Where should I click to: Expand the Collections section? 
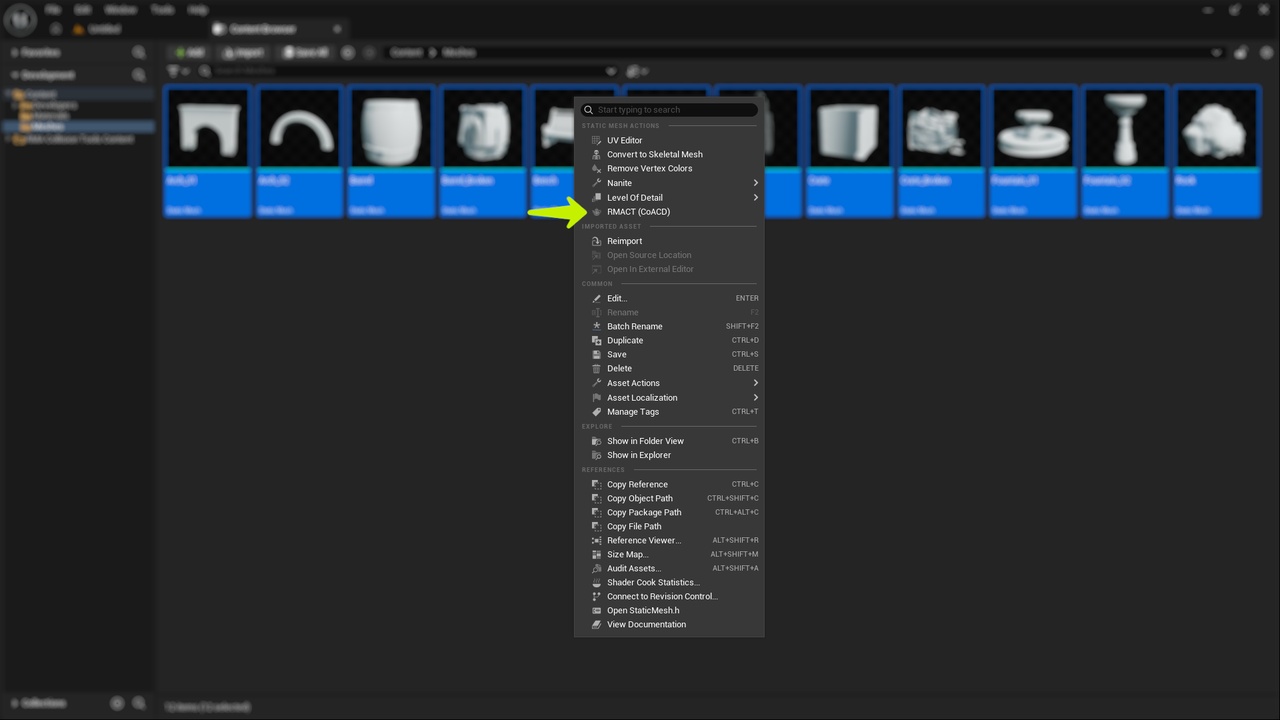point(14,703)
